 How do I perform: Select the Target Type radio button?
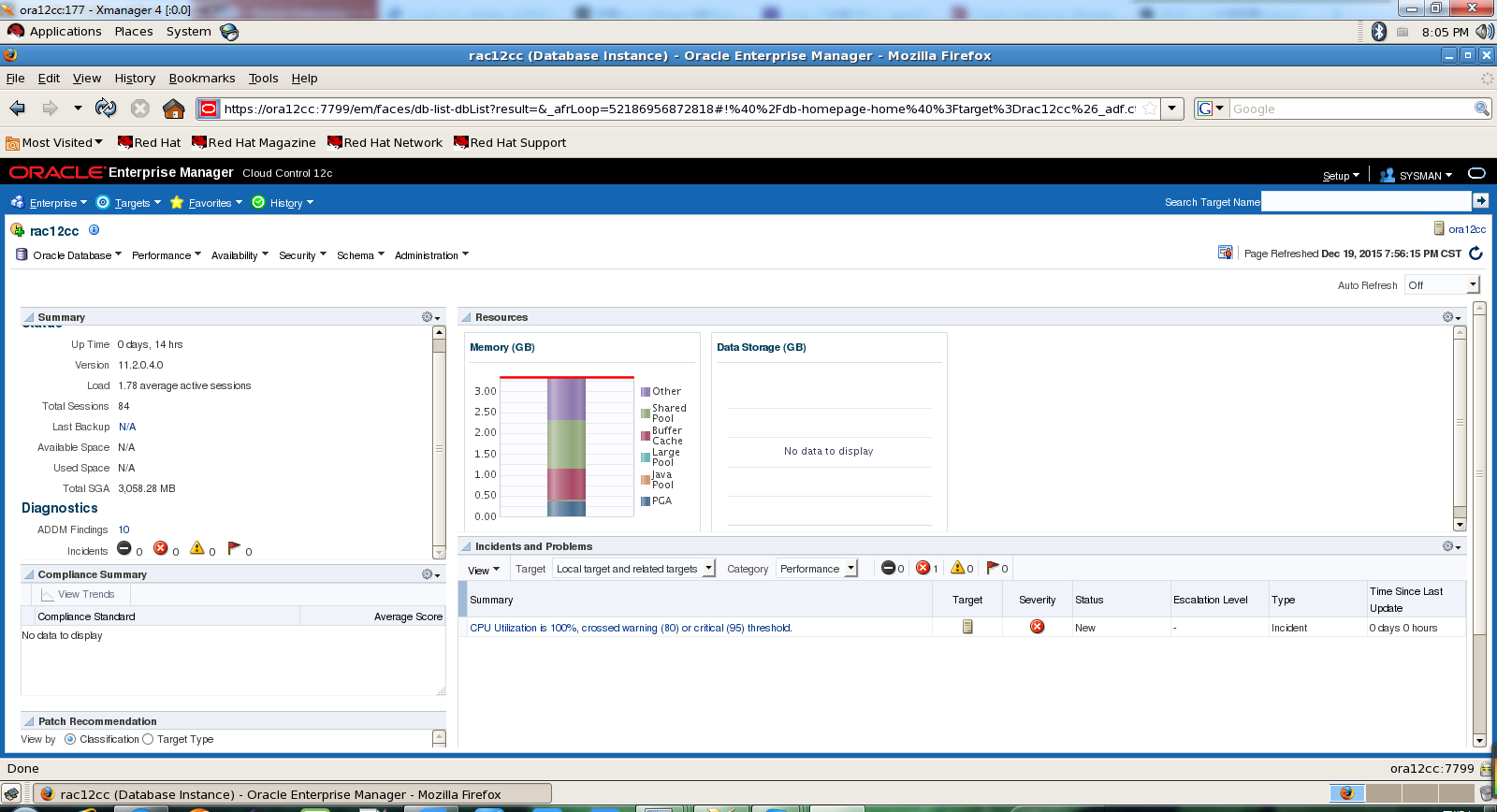tap(148, 739)
